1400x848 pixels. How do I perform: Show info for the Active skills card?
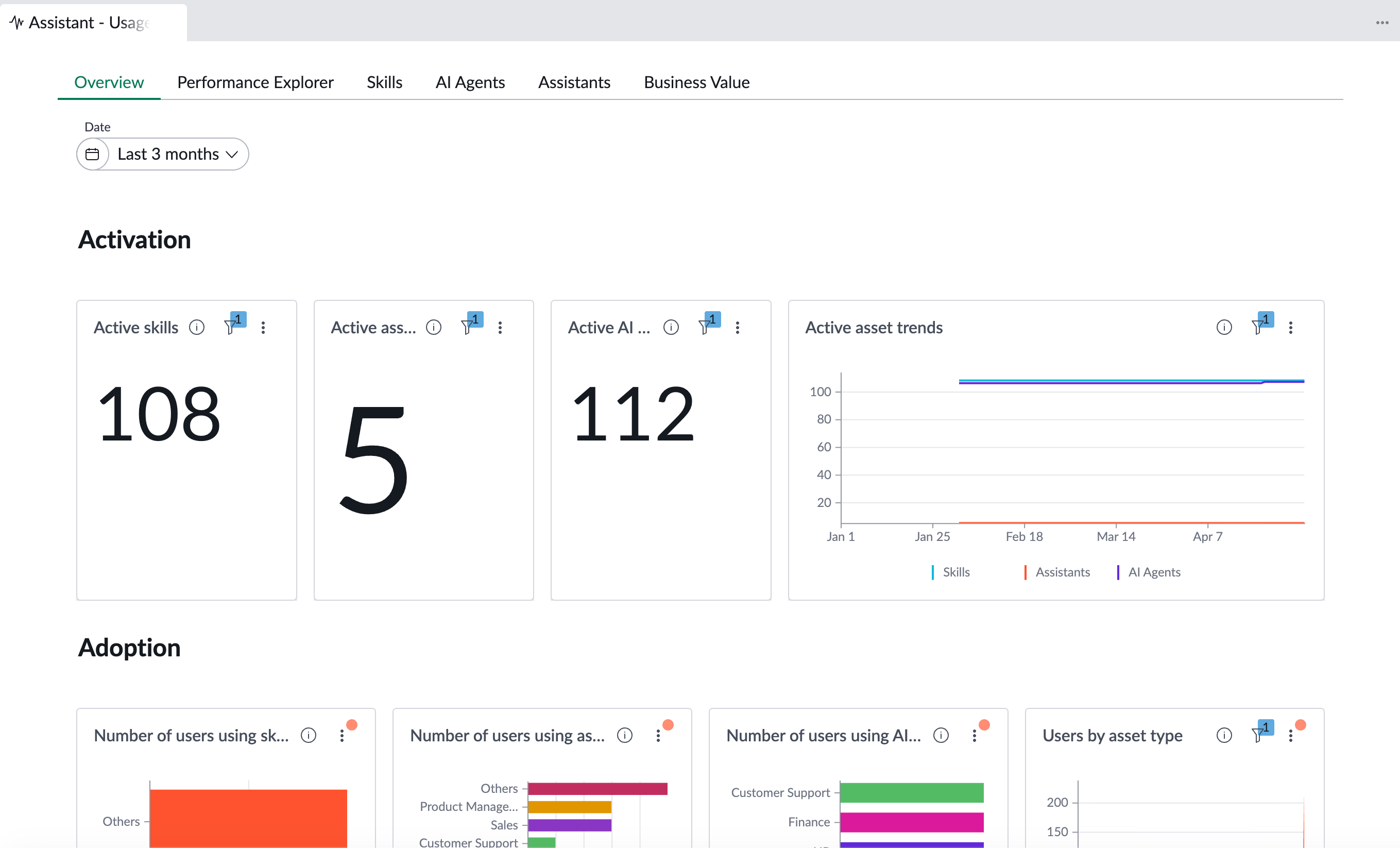197,327
